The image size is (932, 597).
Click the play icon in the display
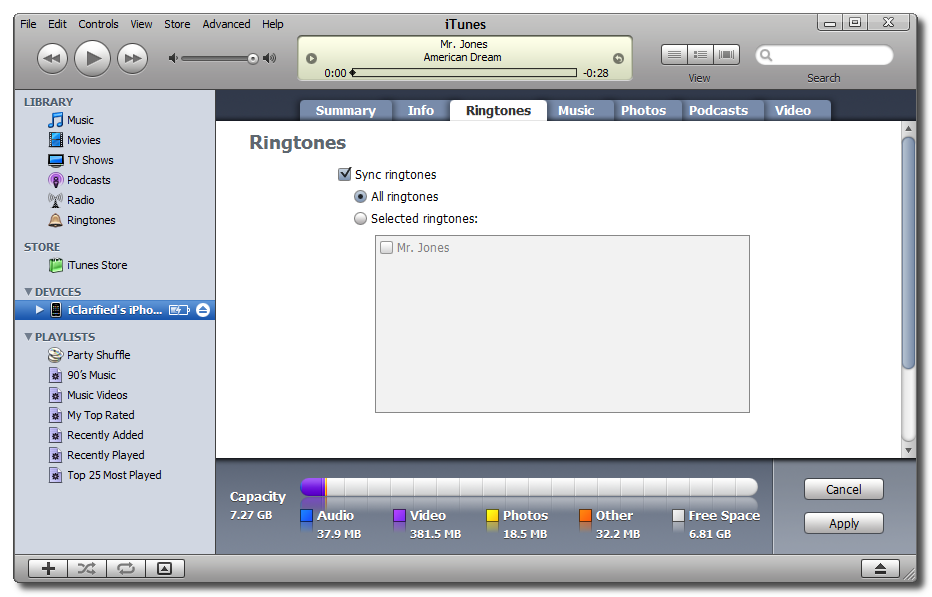tap(311, 58)
